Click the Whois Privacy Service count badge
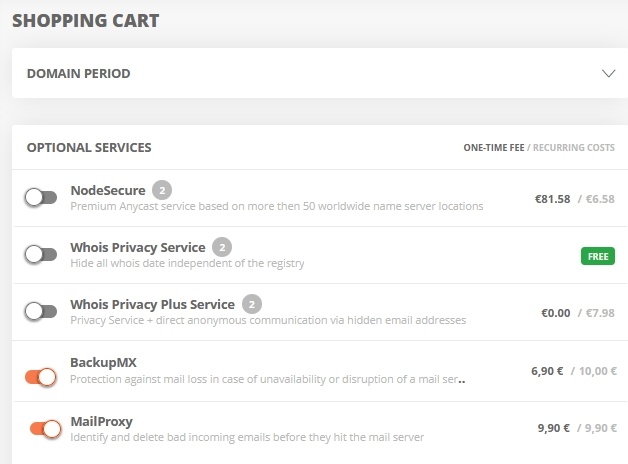 222,247
